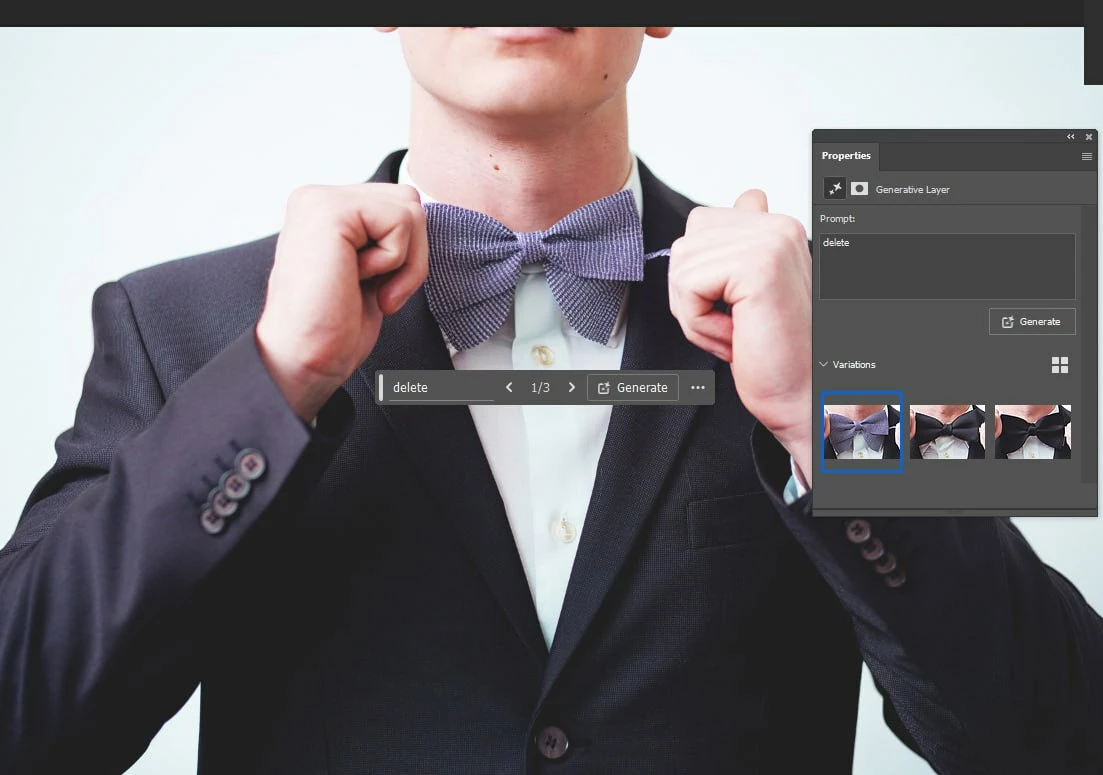Go to next variation in task bar
This screenshot has height=775, width=1103.
571,388
